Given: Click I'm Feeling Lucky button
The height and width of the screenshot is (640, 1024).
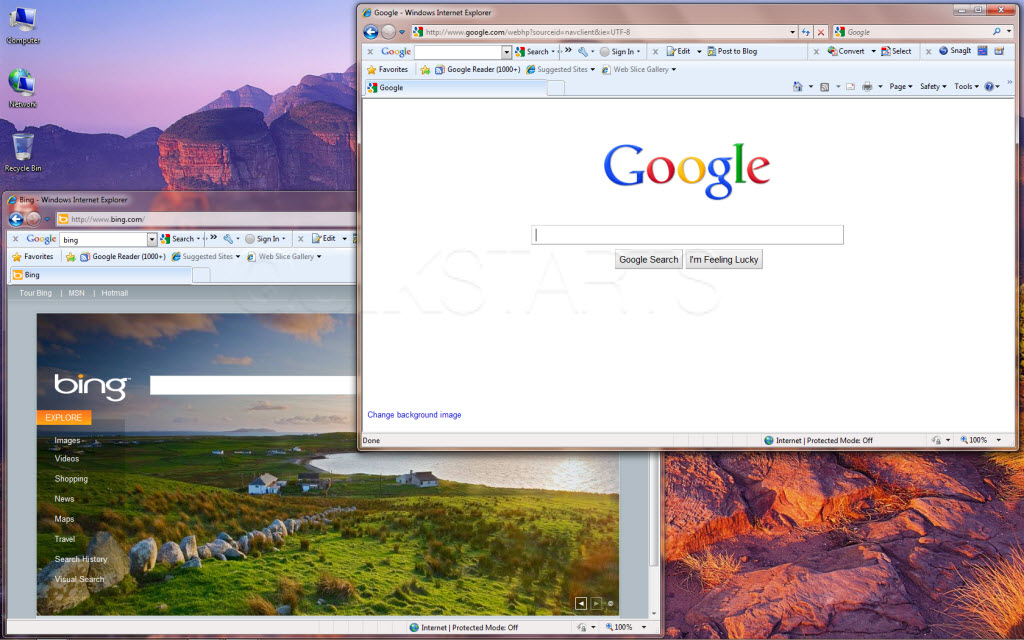Looking at the screenshot, I should tap(724, 259).
